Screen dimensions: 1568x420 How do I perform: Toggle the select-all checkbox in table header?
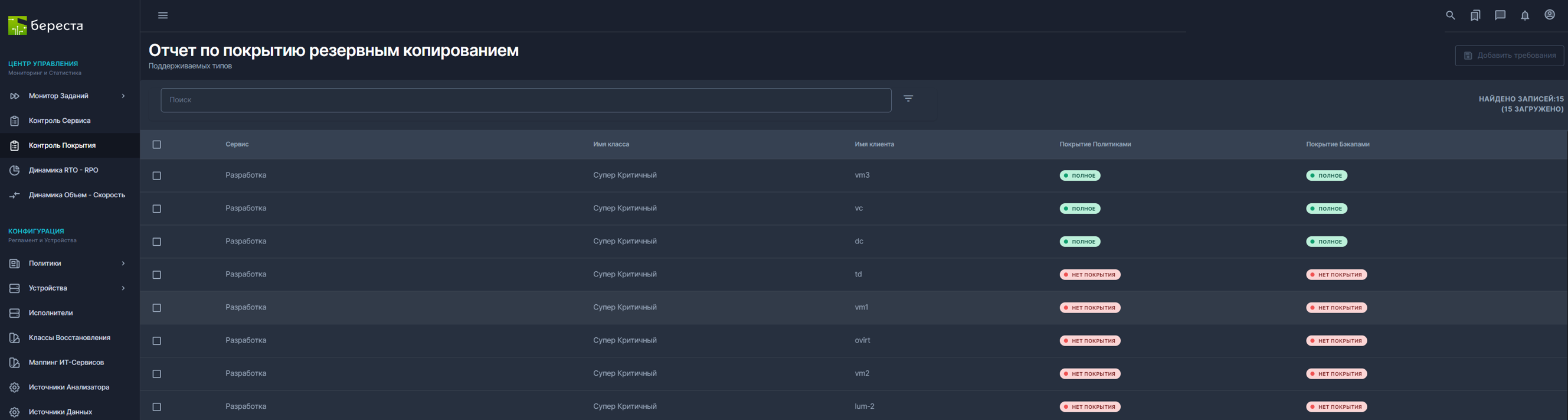pos(156,145)
